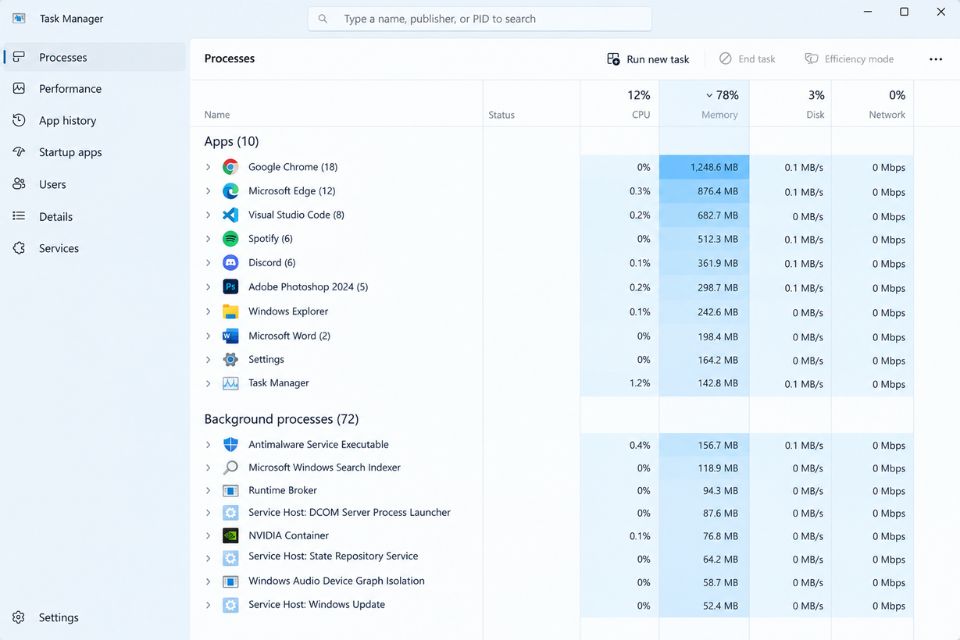Click the Settings gear icon in Apps list
960x640 pixels.
(230, 360)
